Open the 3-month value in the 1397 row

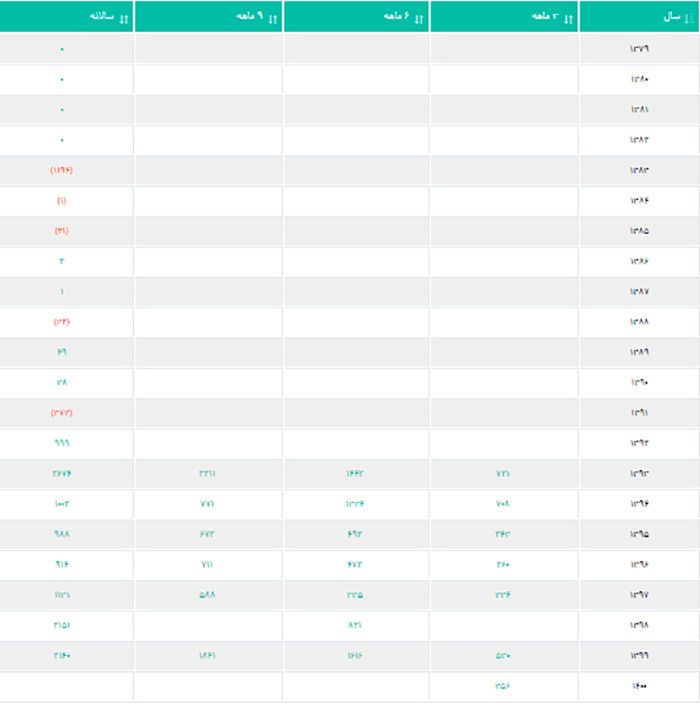click(x=503, y=595)
